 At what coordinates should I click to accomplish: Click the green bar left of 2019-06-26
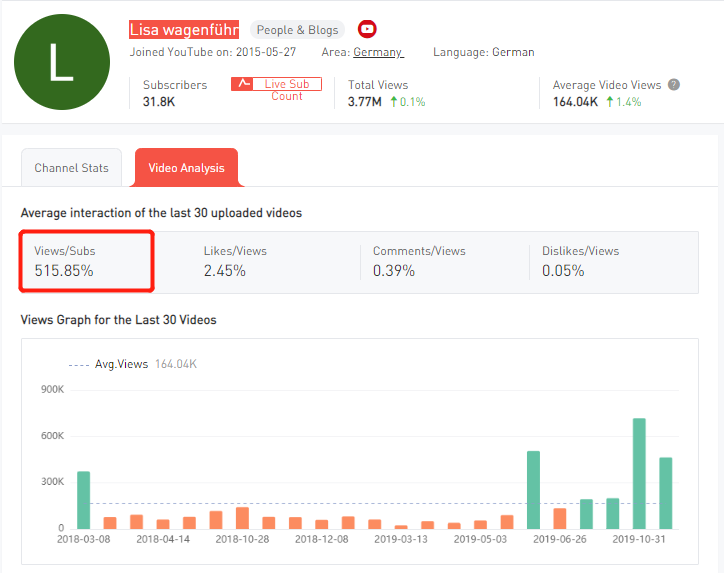coord(533,490)
